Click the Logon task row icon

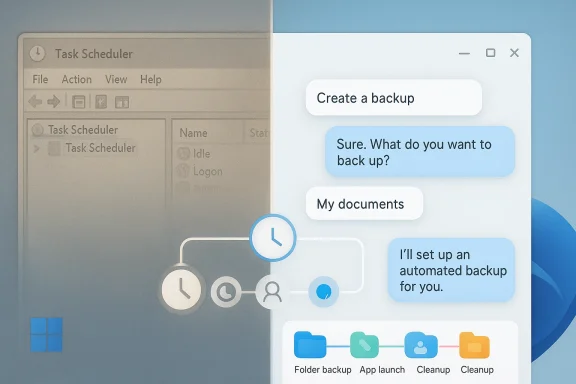click(x=183, y=171)
